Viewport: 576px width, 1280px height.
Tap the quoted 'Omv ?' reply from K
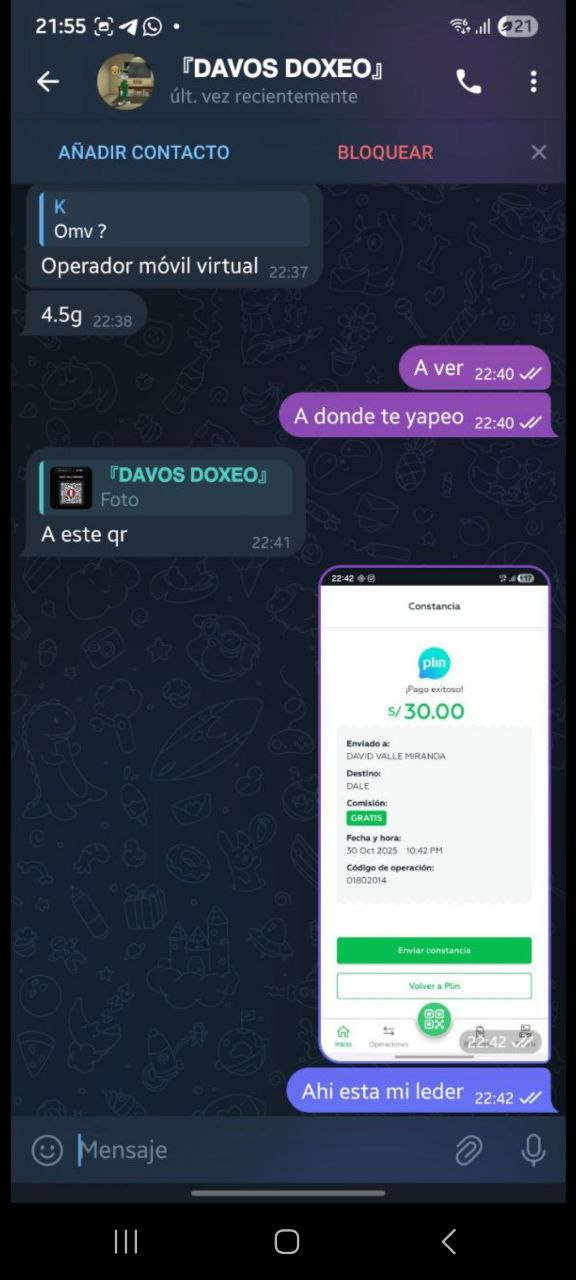tap(174, 219)
